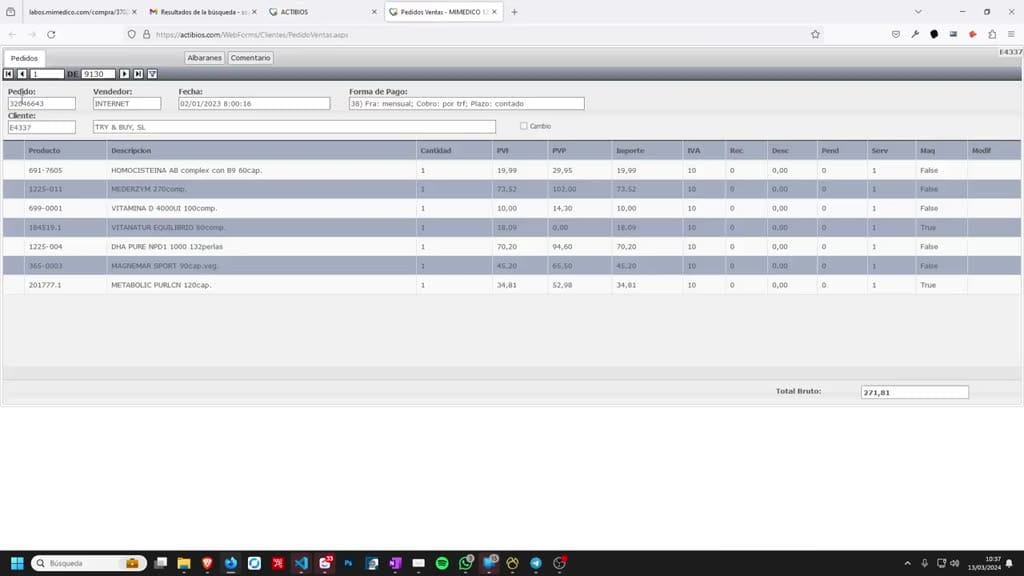1024x576 pixels.
Task: Open Spotify from the taskbar
Action: (442, 563)
